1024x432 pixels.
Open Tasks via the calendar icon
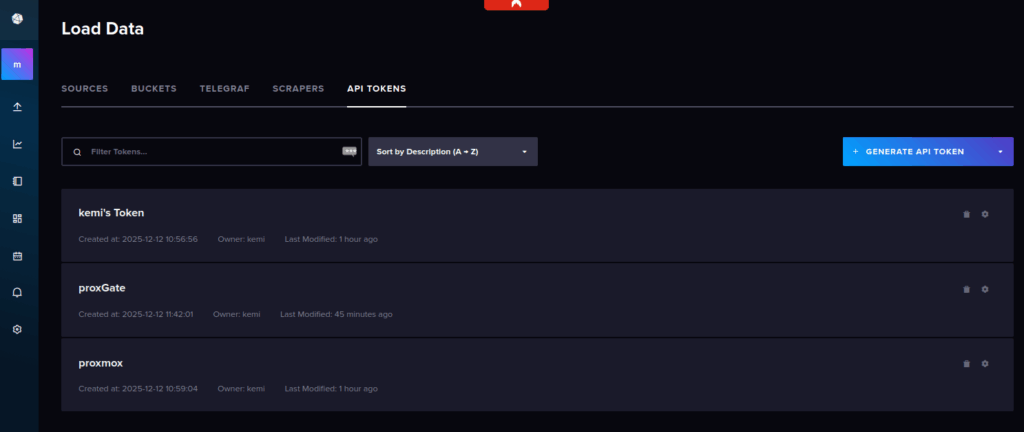(17, 256)
